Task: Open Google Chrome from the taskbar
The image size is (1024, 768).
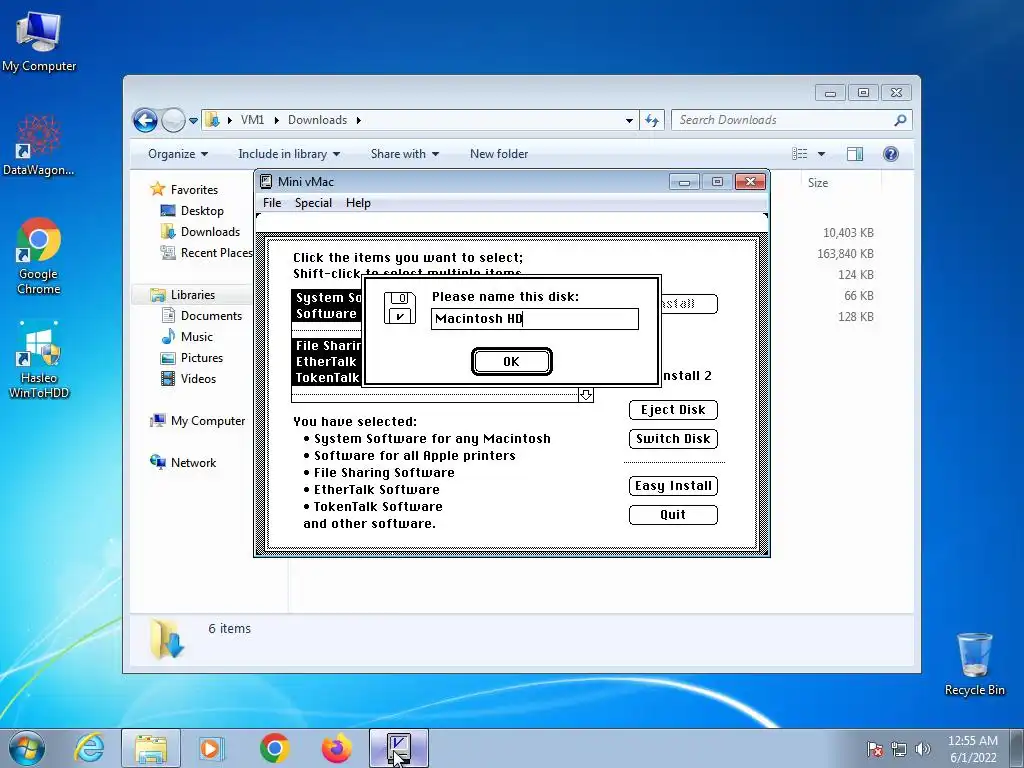Action: coord(274,748)
